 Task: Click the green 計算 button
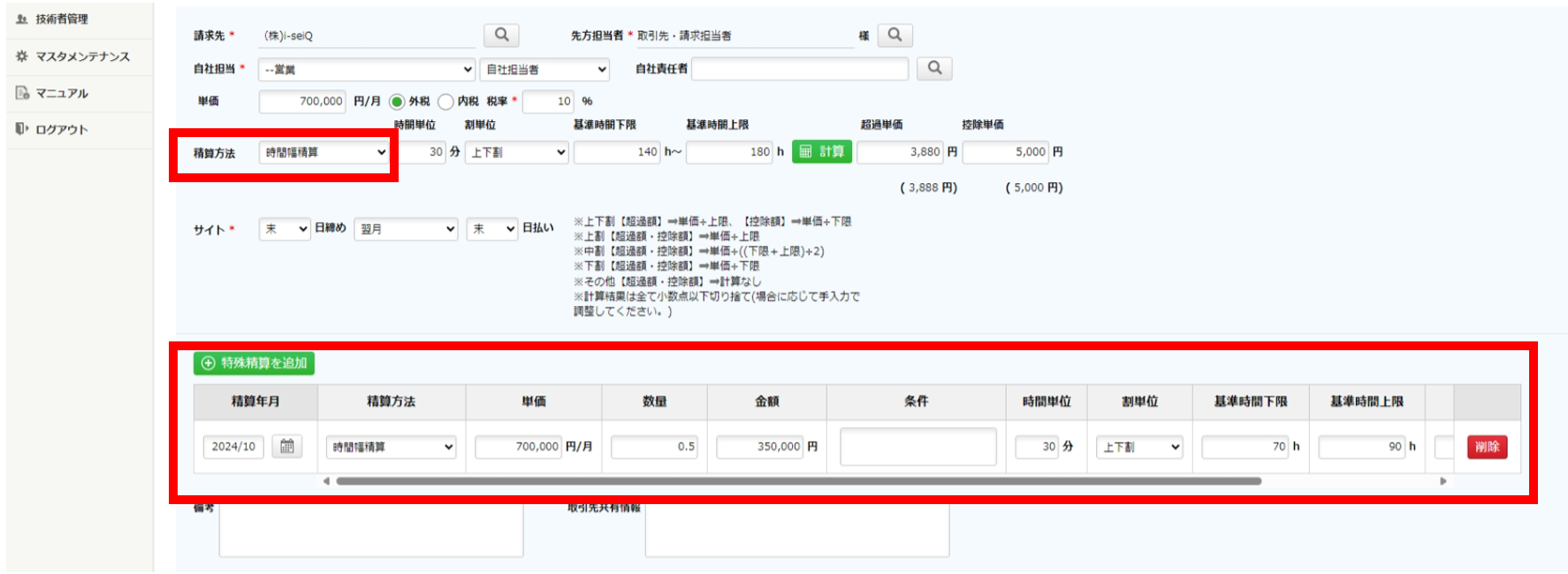click(822, 152)
